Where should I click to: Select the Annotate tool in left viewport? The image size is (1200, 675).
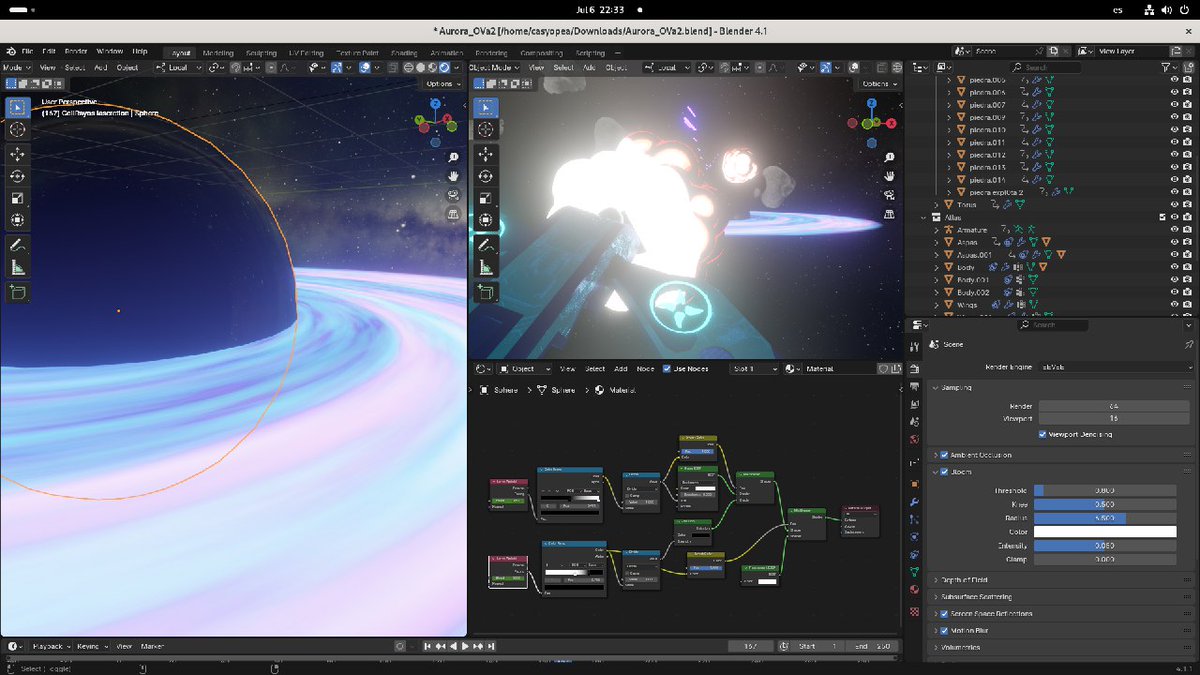pyautogui.click(x=18, y=245)
